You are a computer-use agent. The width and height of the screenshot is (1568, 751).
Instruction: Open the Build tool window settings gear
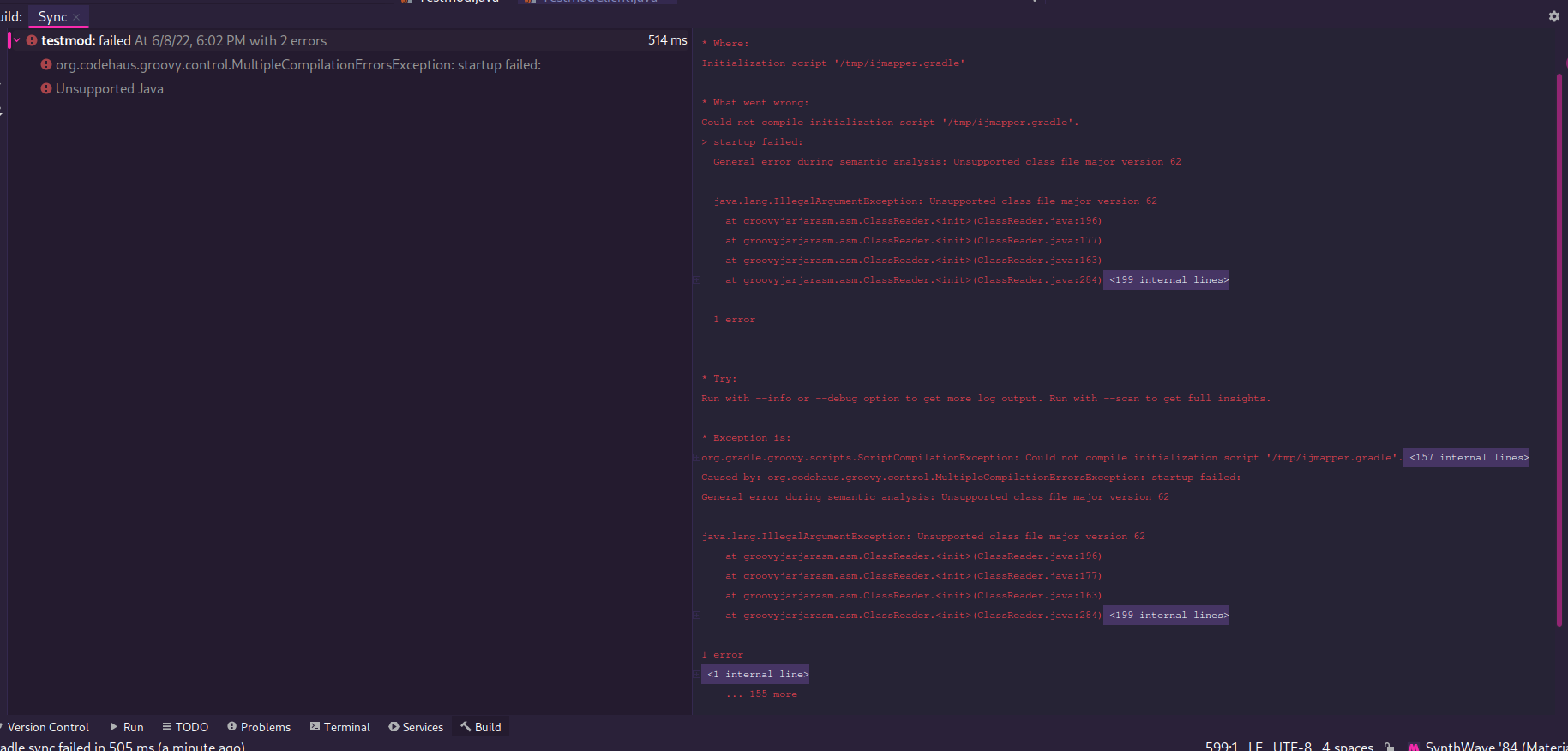[1553, 16]
